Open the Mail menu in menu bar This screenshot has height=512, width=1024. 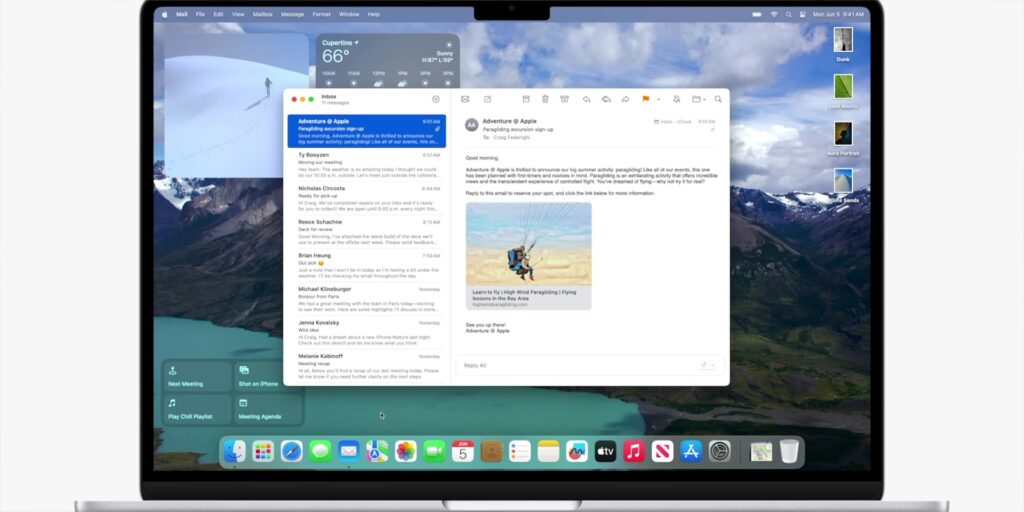pyautogui.click(x=182, y=14)
